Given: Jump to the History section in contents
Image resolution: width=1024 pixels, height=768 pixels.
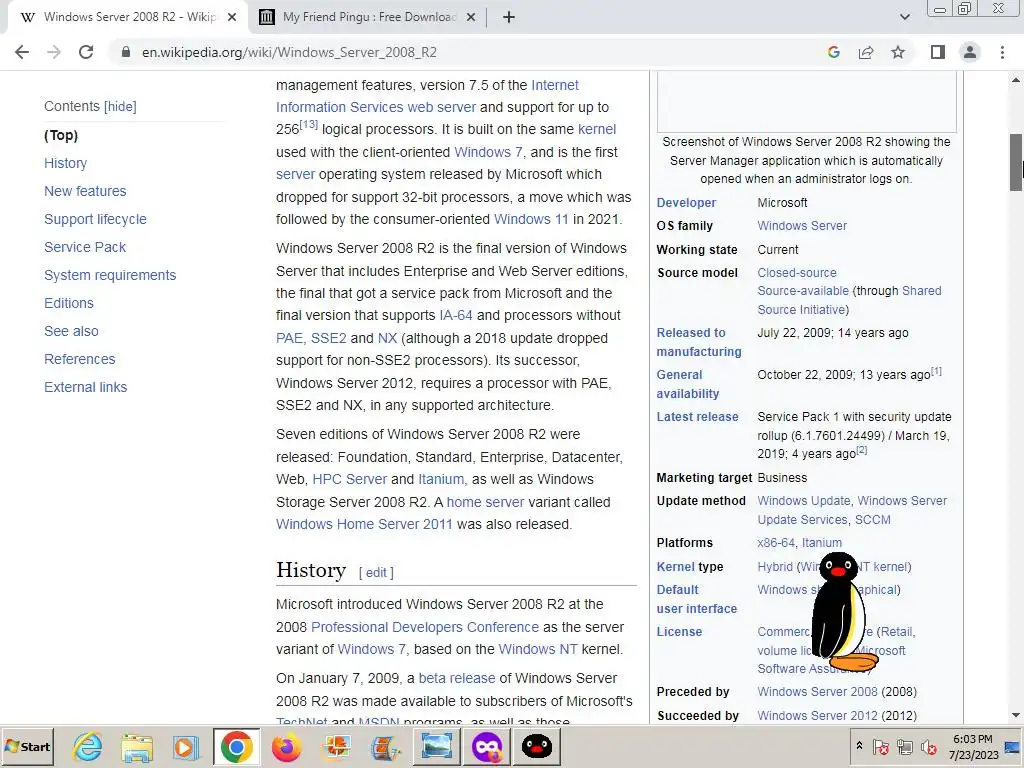Looking at the screenshot, I should (x=65, y=163).
